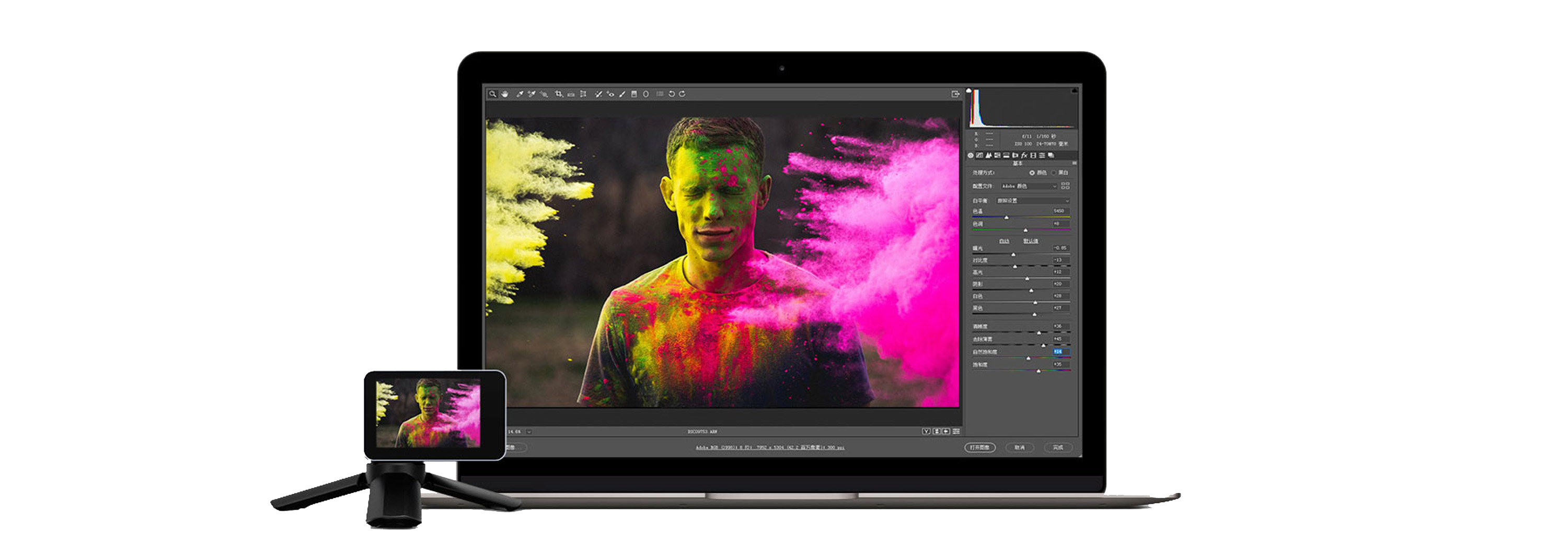This screenshot has height=554, width=1568.
Task: Select the Graduated Filter tool
Action: pos(635,94)
